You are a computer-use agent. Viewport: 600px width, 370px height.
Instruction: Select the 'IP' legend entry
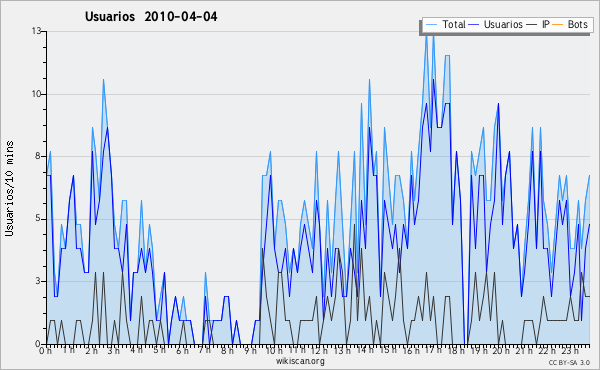[538, 24]
